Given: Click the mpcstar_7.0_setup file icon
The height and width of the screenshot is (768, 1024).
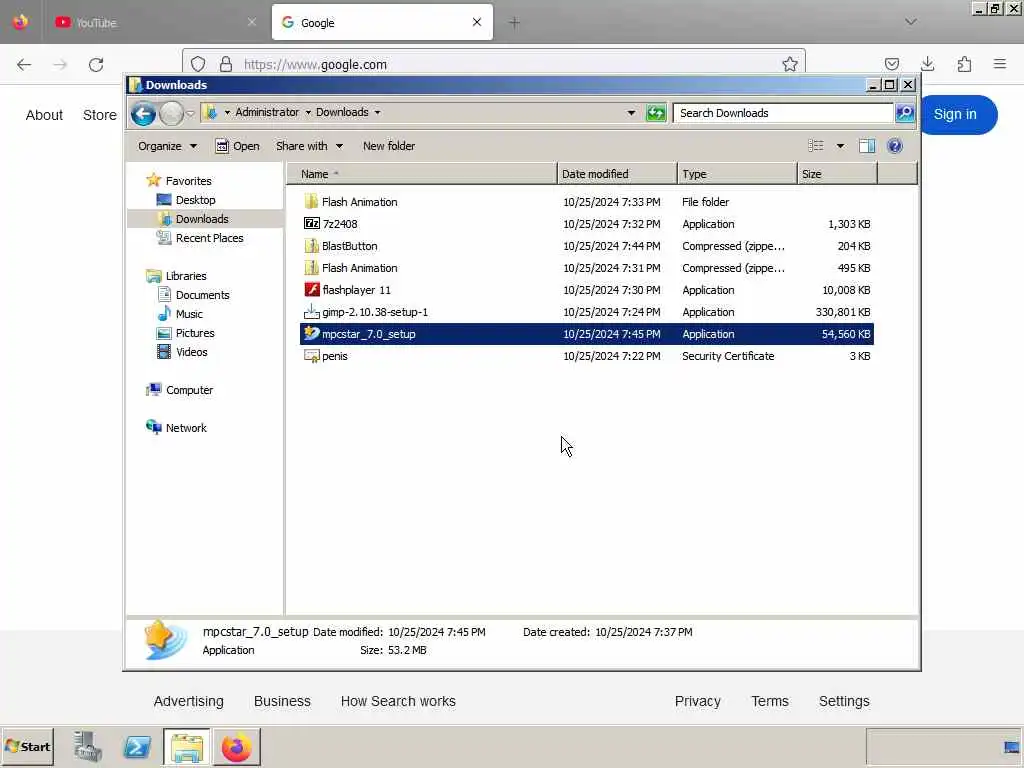Looking at the screenshot, I should point(312,334).
